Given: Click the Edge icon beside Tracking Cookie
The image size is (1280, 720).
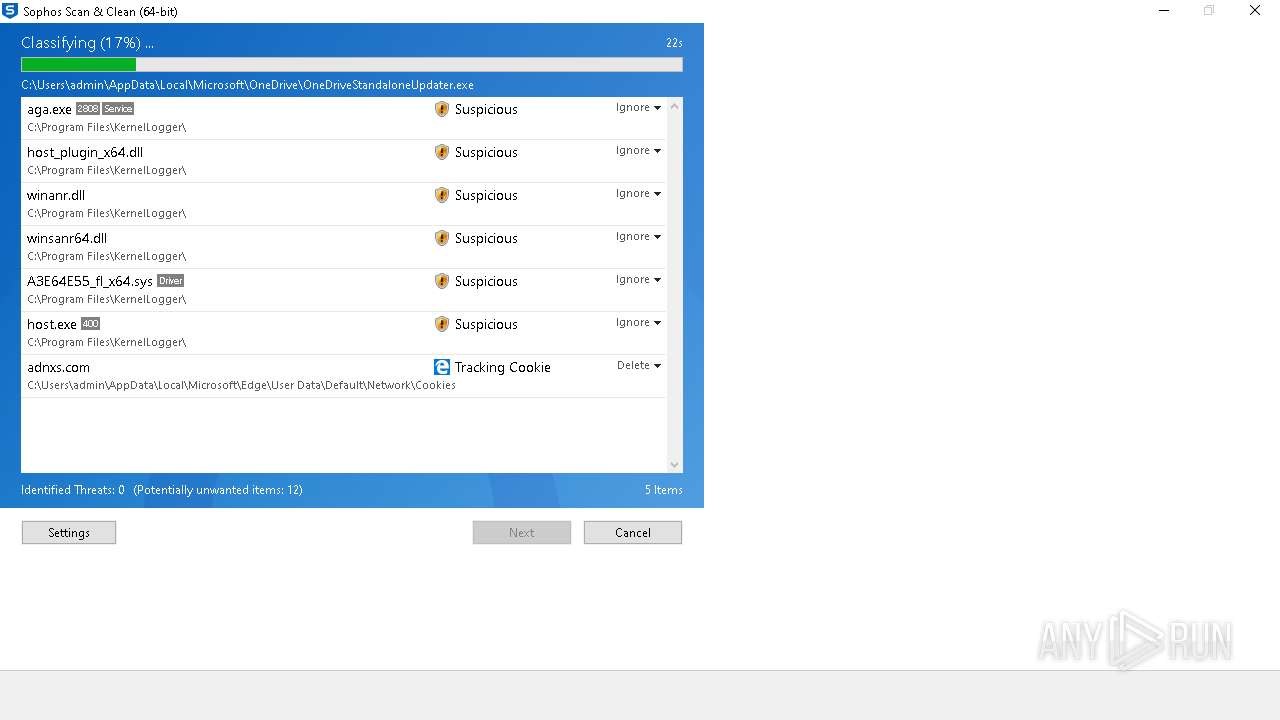Looking at the screenshot, I should (442, 367).
